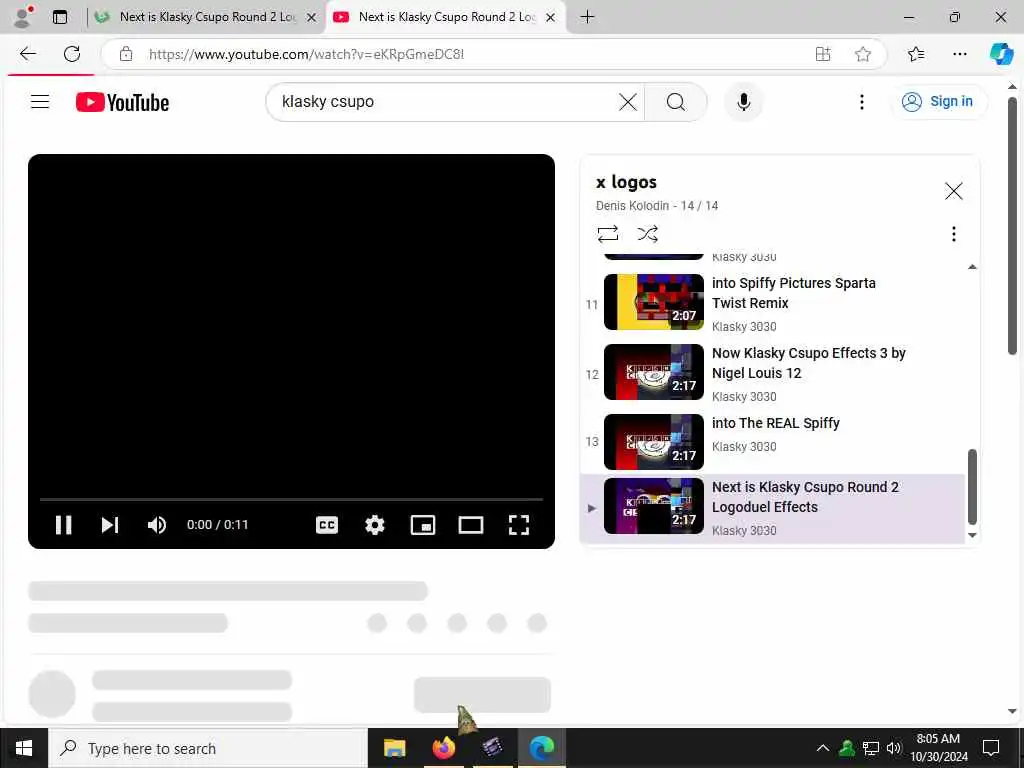Image resolution: width=1024 pixels, height=768 pixels.
Task: Open playlist three-dot options menu
Action: [953, 234]
